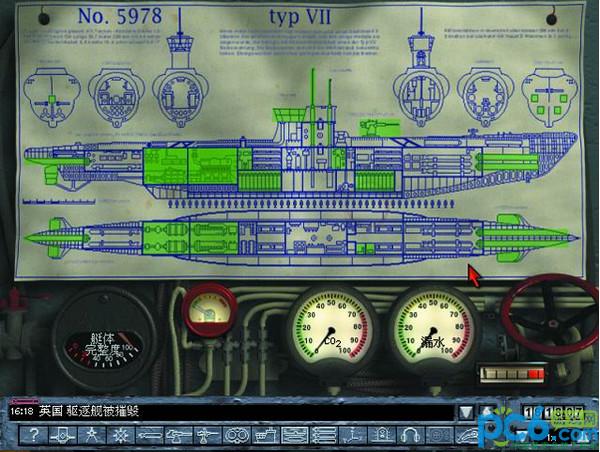Click the bell-shaped toolbar icon
The image size is (600, 452).
(x=382, y=436)
